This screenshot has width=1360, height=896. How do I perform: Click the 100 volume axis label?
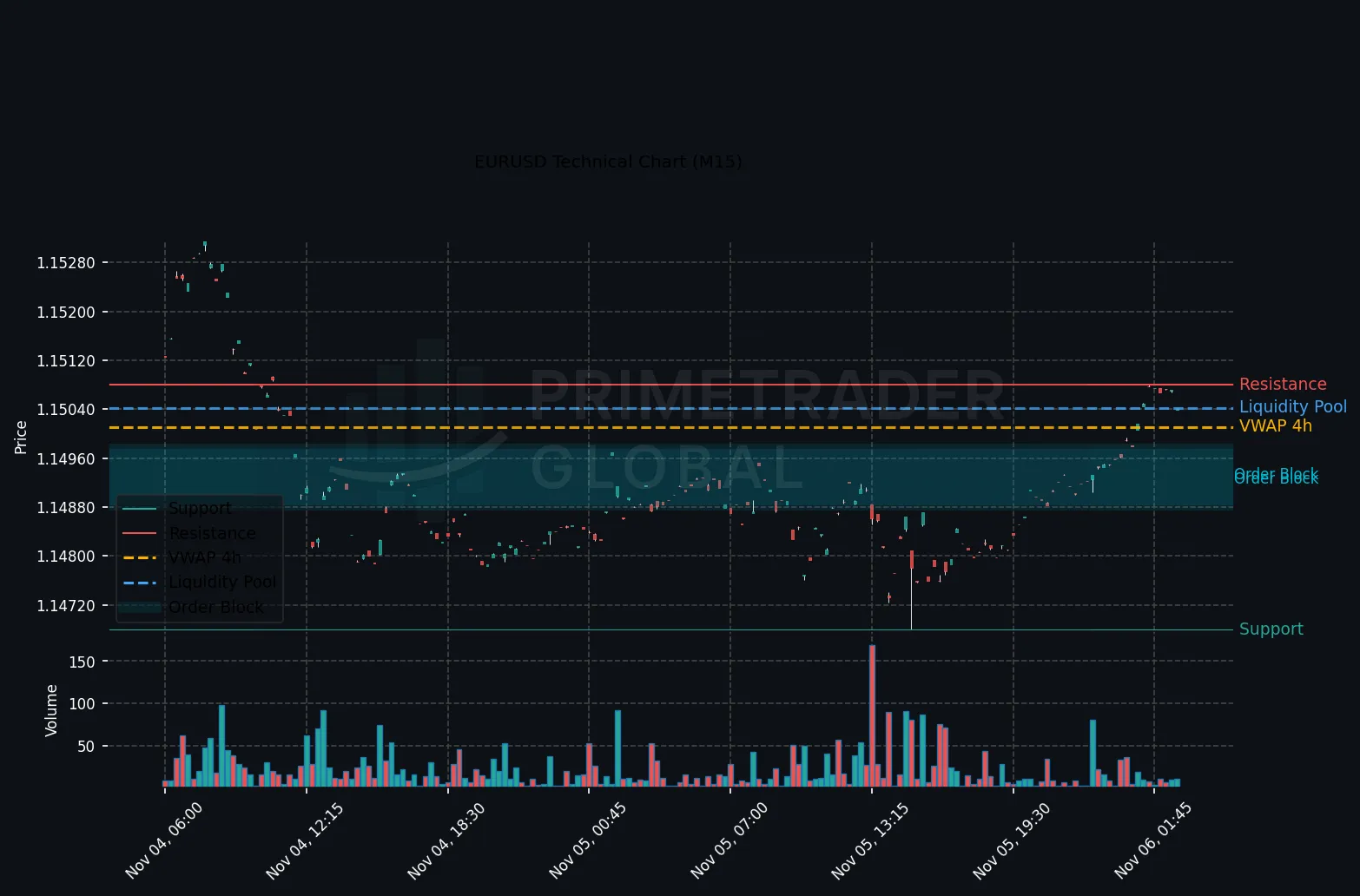point(83,704)
